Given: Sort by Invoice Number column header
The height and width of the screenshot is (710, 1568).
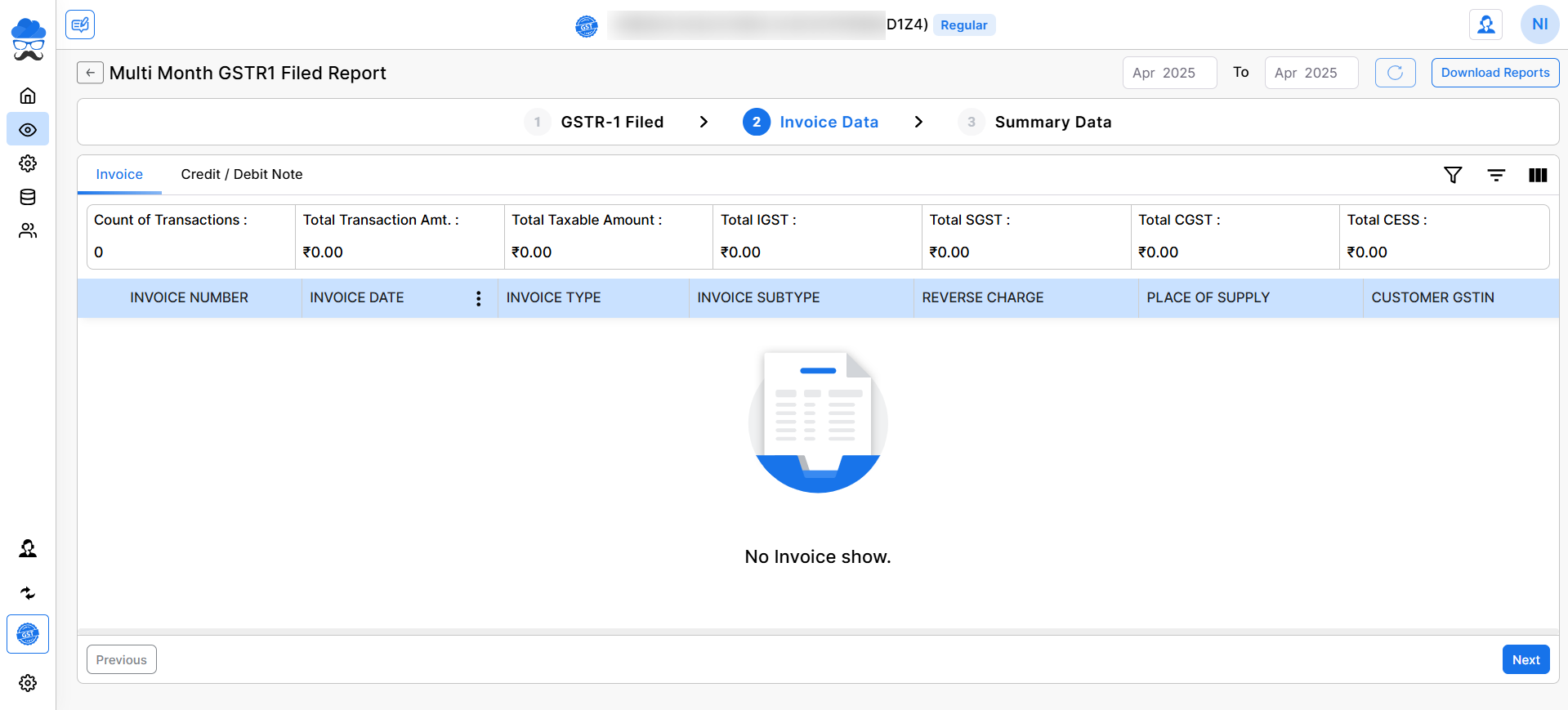Looking at the screenshot, I should tap(190, 298).
